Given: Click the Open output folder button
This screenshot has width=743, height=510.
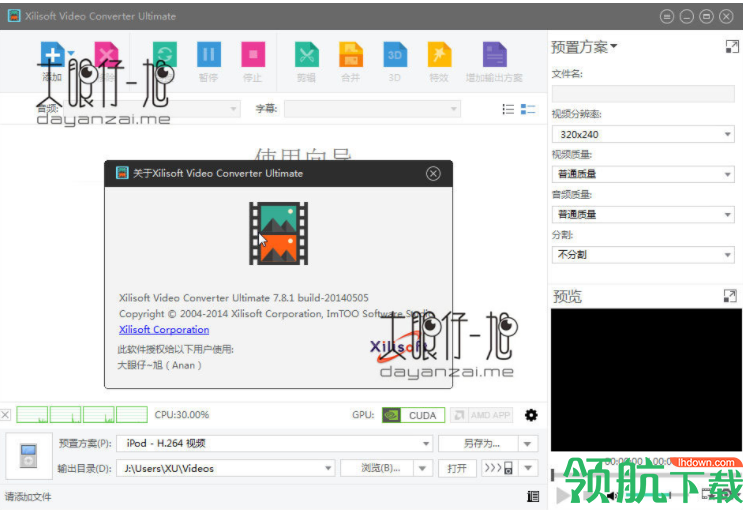Looking at the screenshot, I should [457, 468].
